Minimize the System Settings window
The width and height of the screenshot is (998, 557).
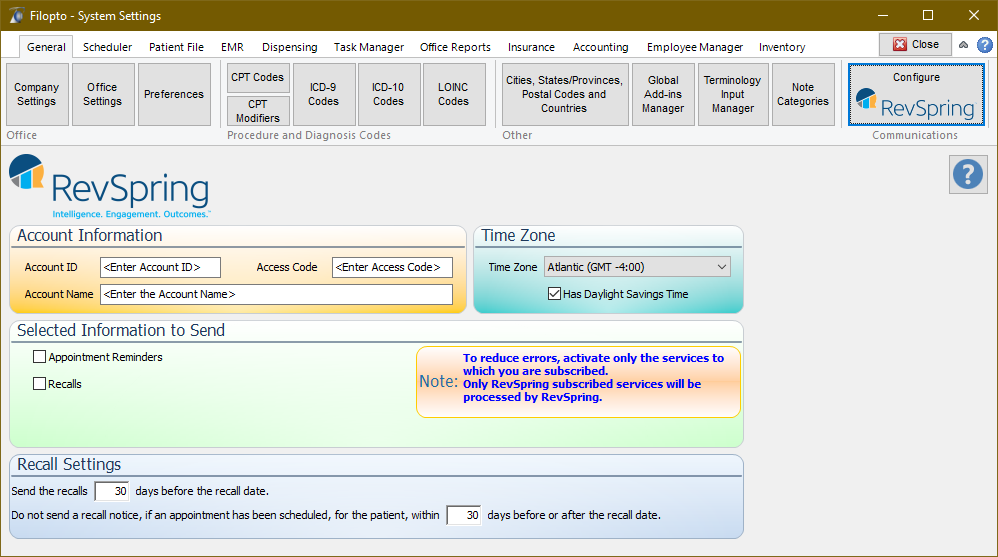[882, 15]
